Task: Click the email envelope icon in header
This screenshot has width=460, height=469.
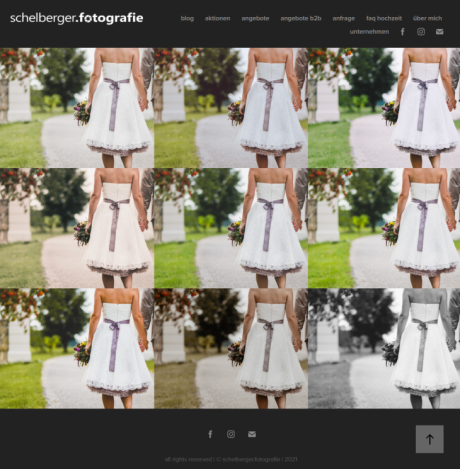Action: tap(440, 32)
